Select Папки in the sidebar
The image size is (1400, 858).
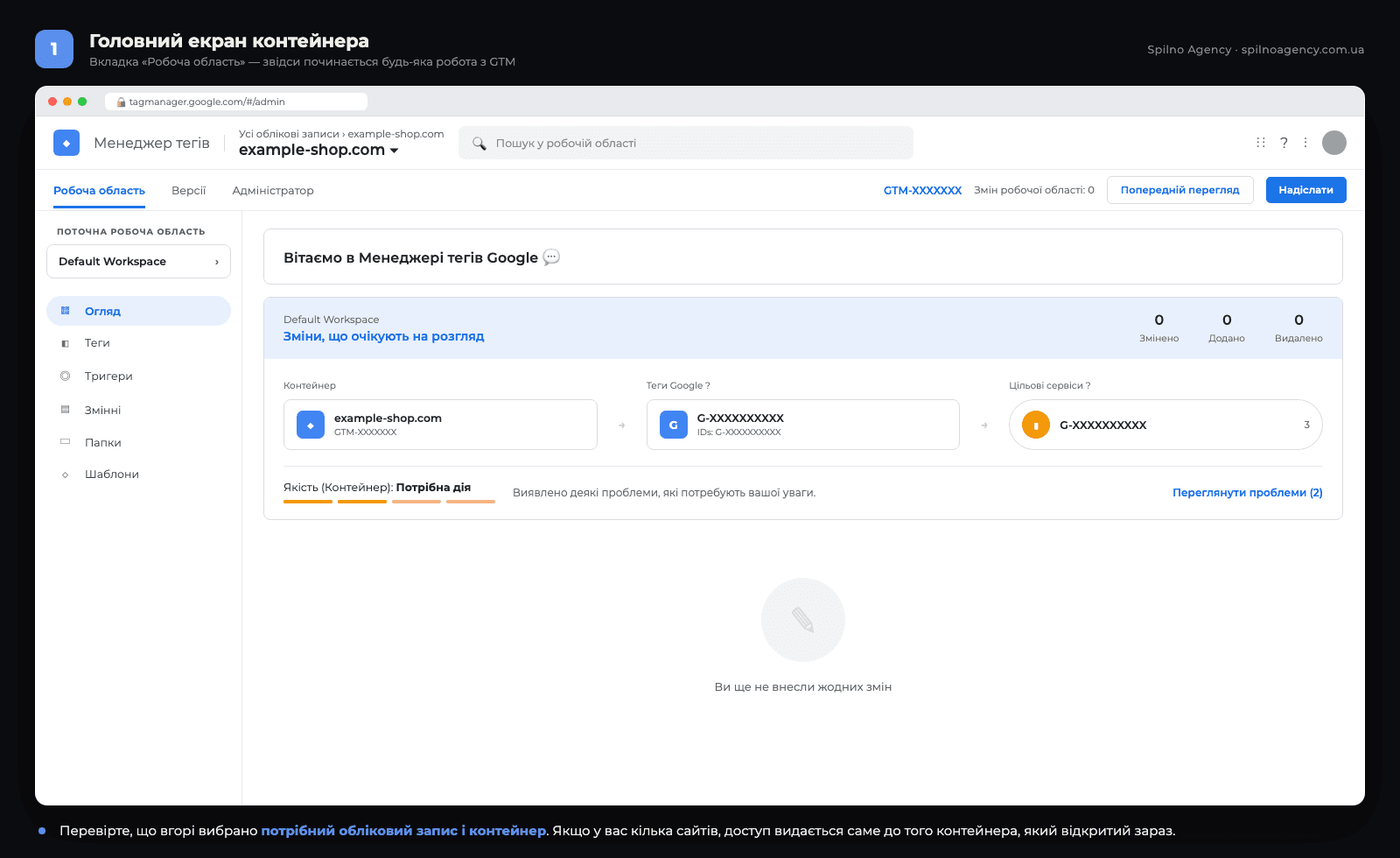pos(138,442)
